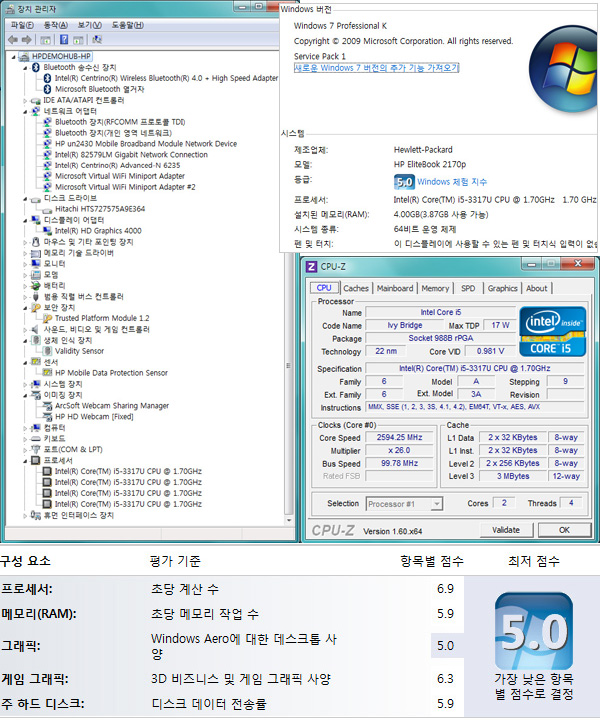The width and height of the screenshot is (600, 720).
Task: Click the monitor category icon
Action: coord(36,264)
